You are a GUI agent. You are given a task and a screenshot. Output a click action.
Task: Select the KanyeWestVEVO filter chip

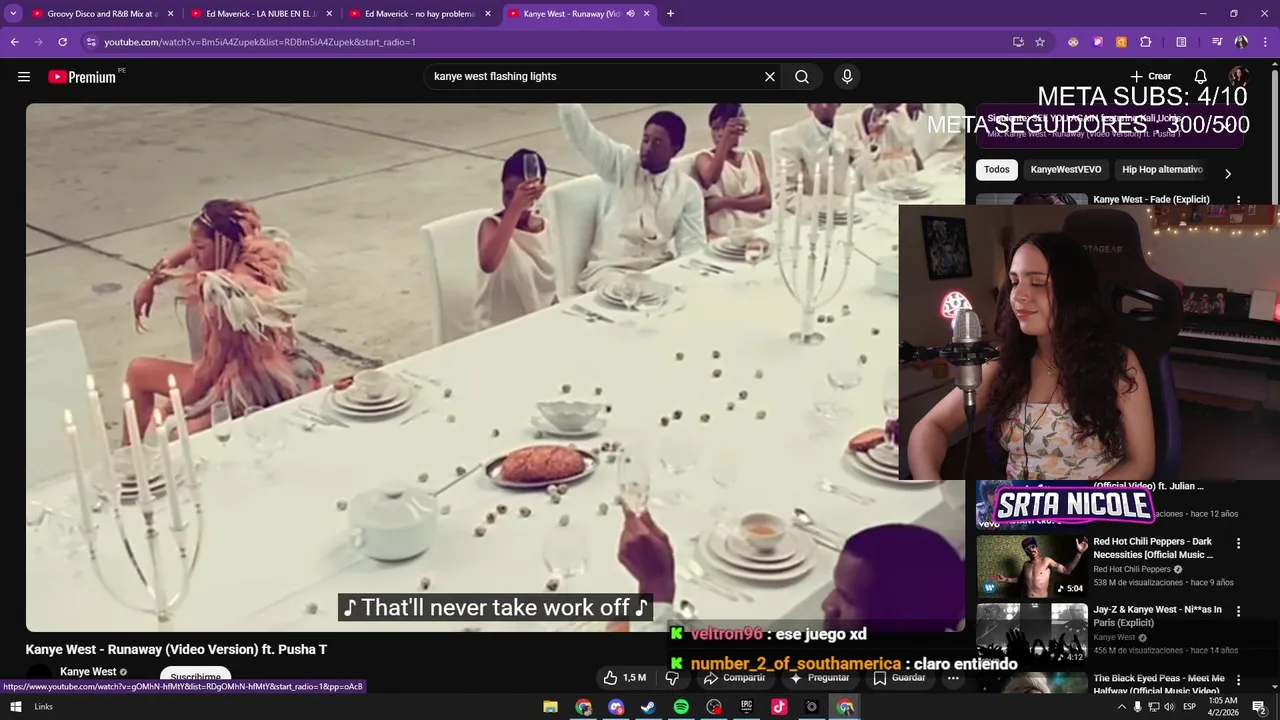tap(1066, 170)
